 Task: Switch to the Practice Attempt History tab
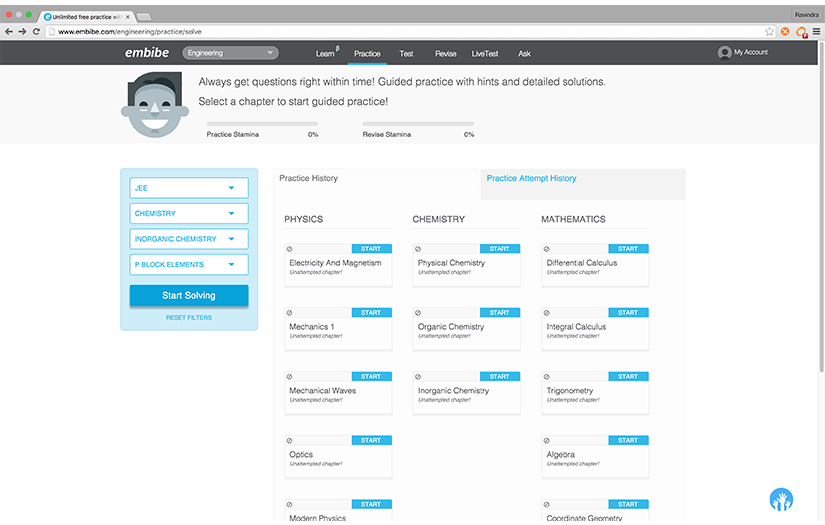click(x=582, y=184)
